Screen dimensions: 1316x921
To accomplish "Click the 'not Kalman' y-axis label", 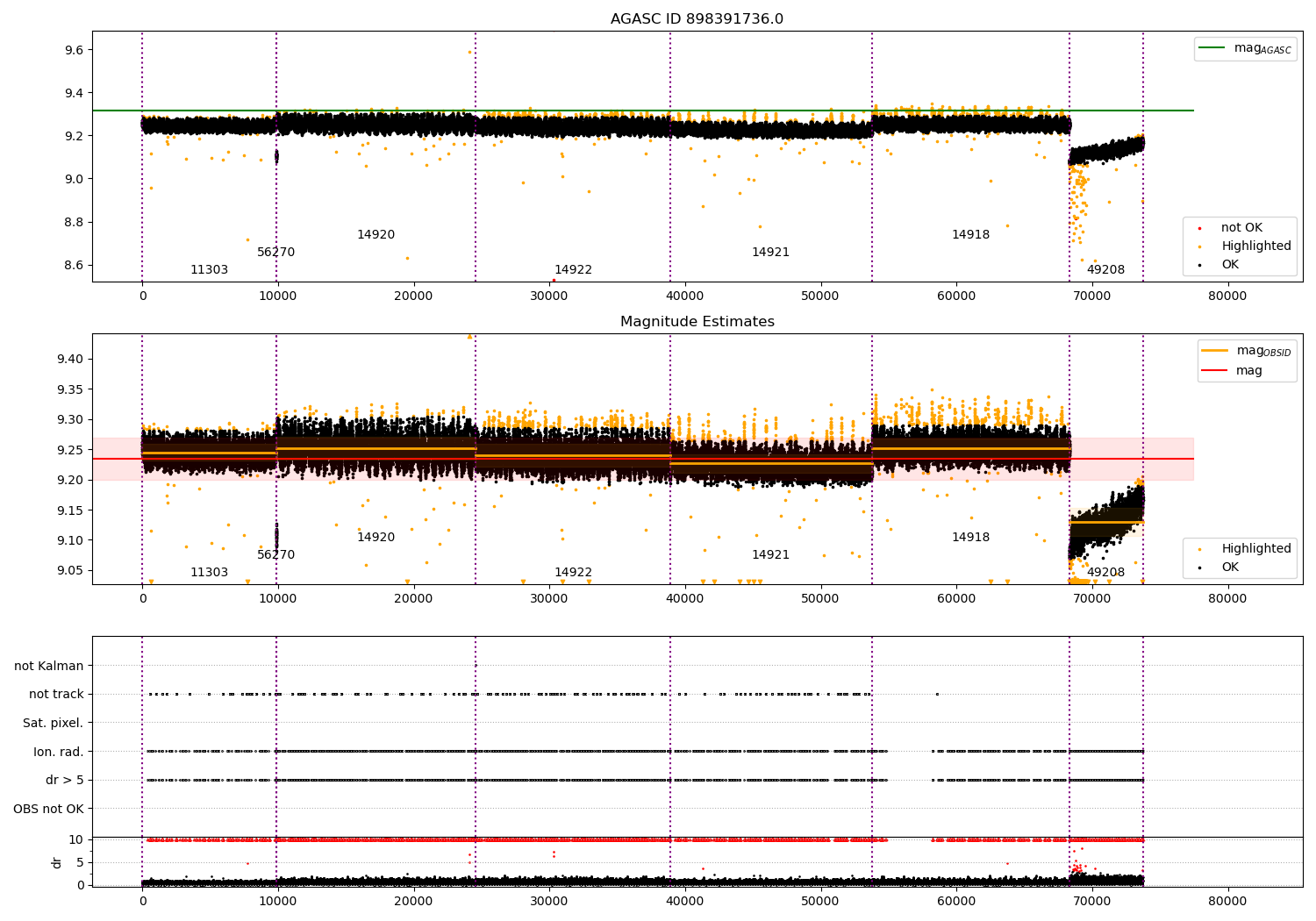I will tap(49, 667).
